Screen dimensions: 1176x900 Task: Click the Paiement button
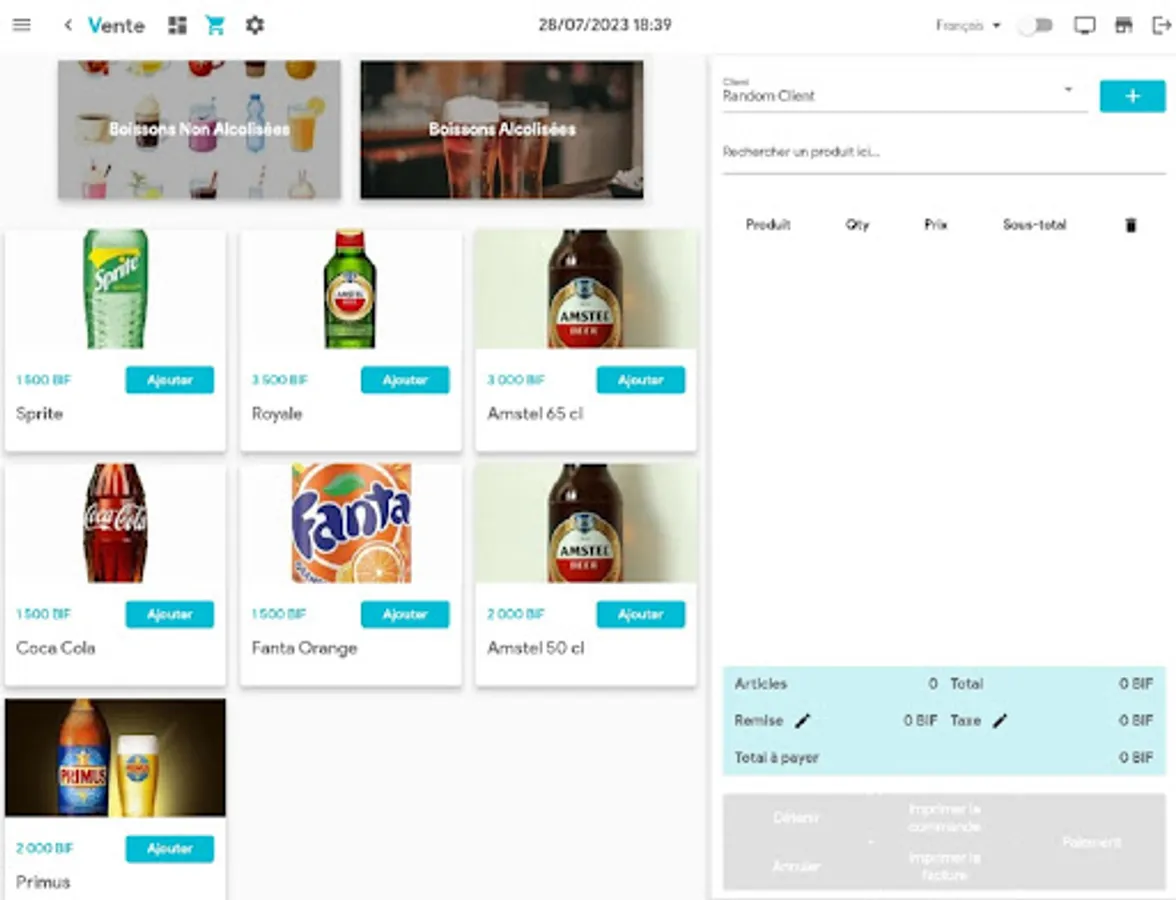tap(1091, 842)
